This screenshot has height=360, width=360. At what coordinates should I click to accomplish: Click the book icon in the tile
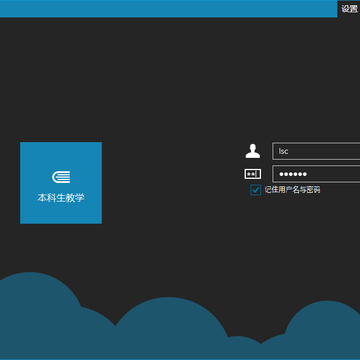61,177
